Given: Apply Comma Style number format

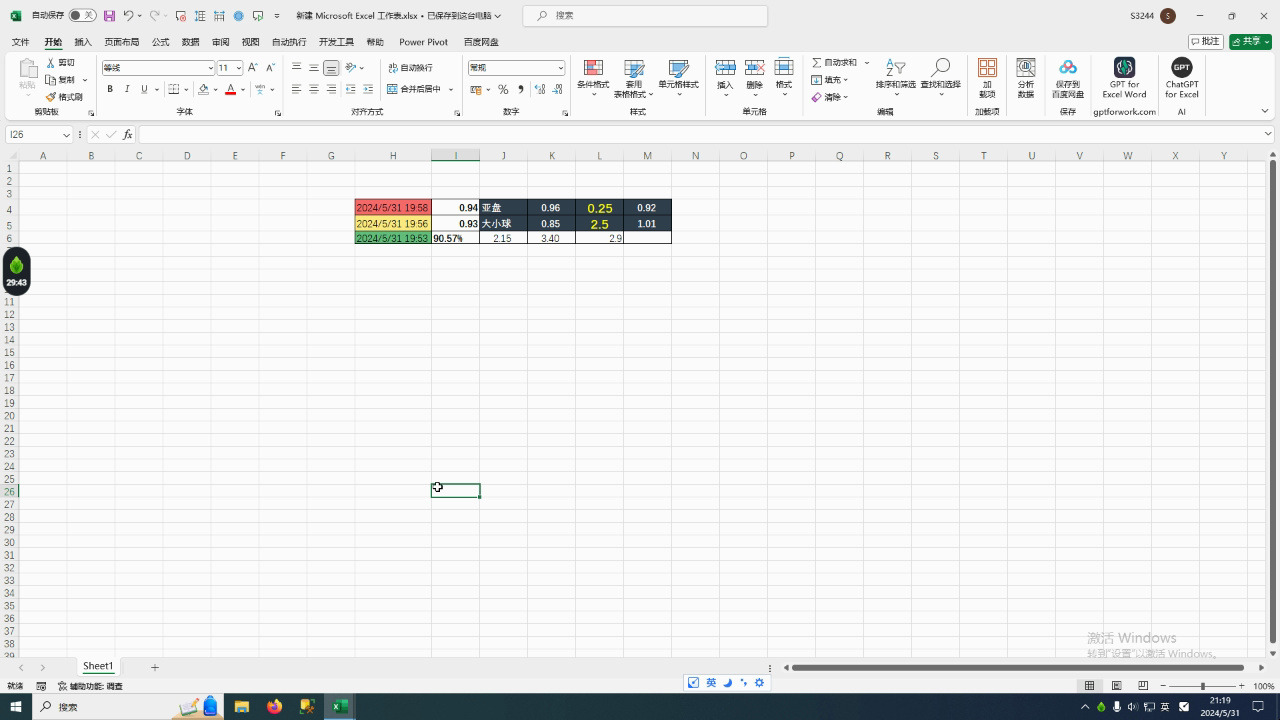Looking at the screenshot, I should pos(520,89).
